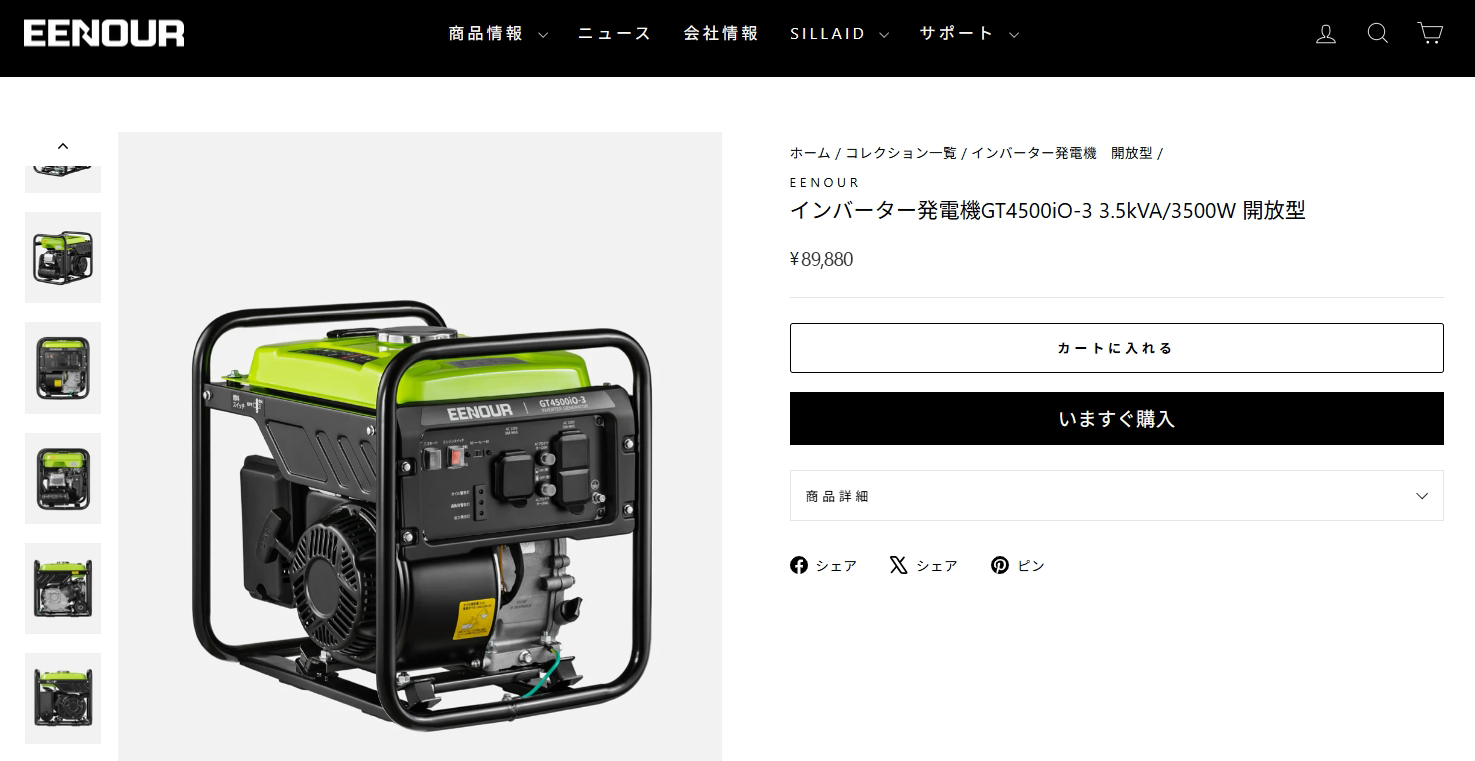Open the shopping cart icon
1475x761 pixels.
click(1430, 34)
